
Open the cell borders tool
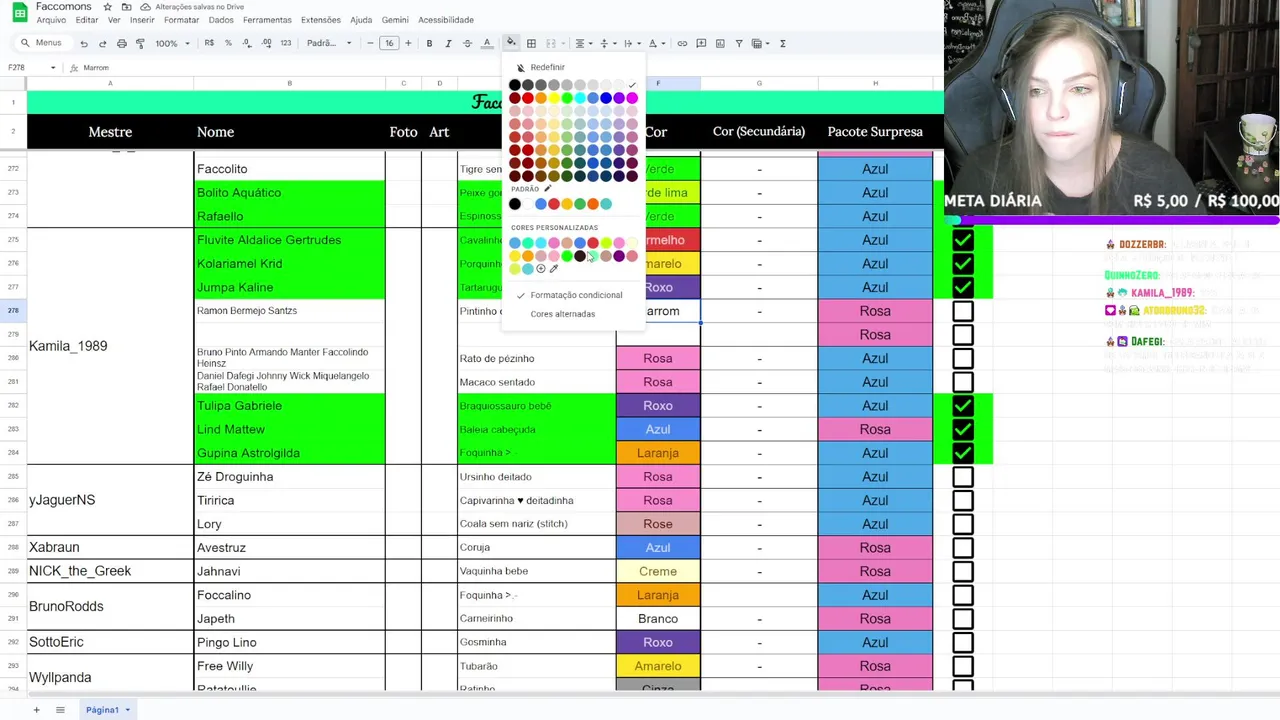point(531,43)
